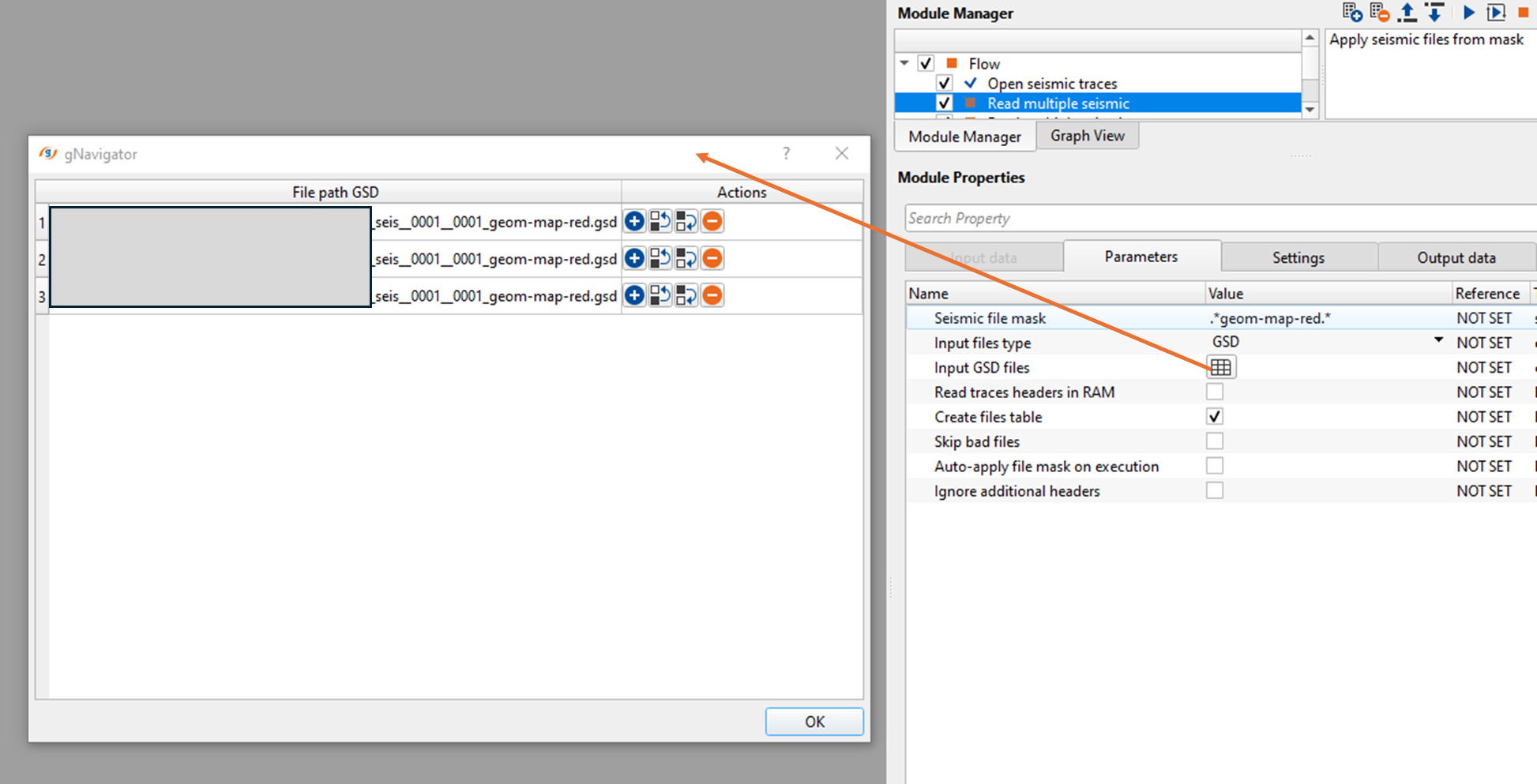Enable Read traces headers in RAM
Viewport: 1537px width, 784px height.
click(x=1215, y=392)
